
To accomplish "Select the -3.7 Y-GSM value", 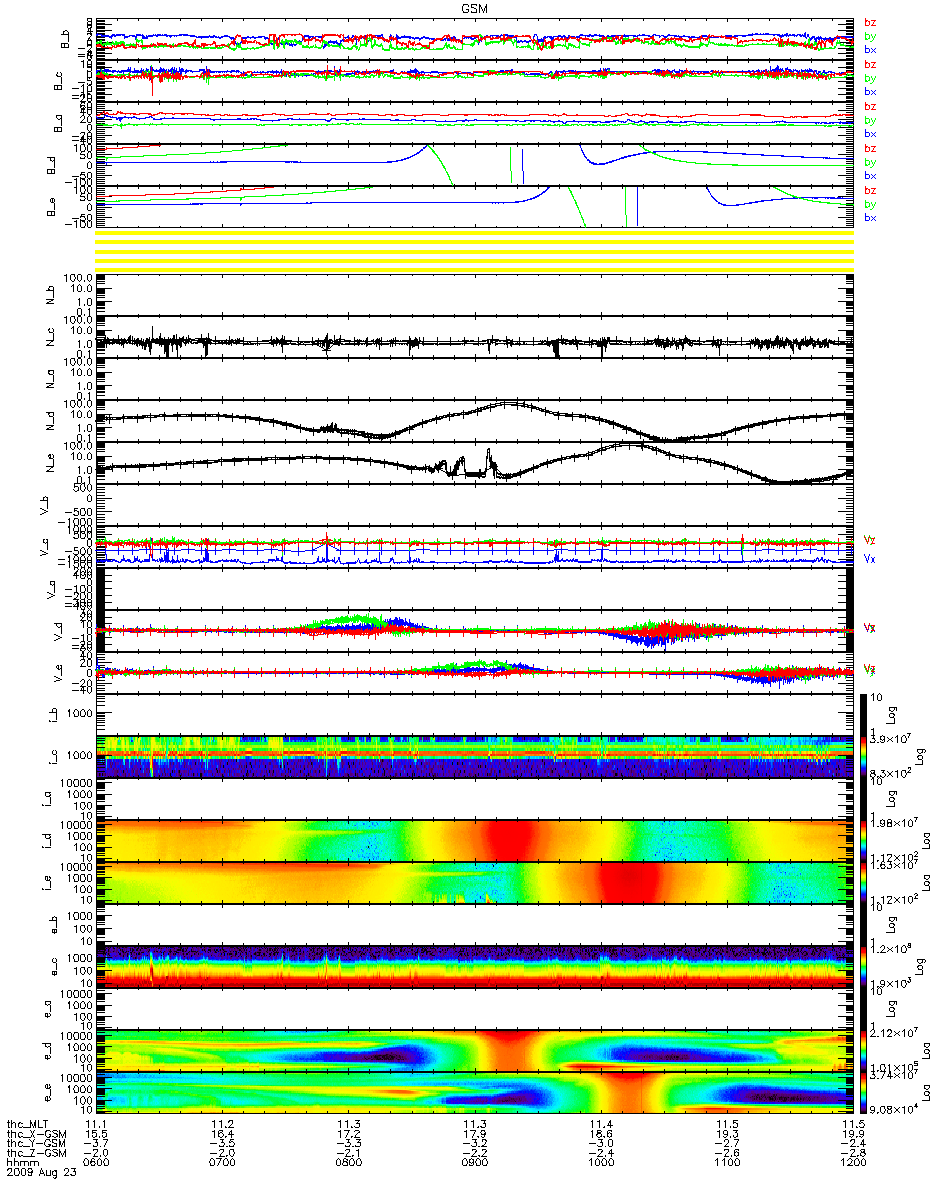I will tap(97, 1142).
